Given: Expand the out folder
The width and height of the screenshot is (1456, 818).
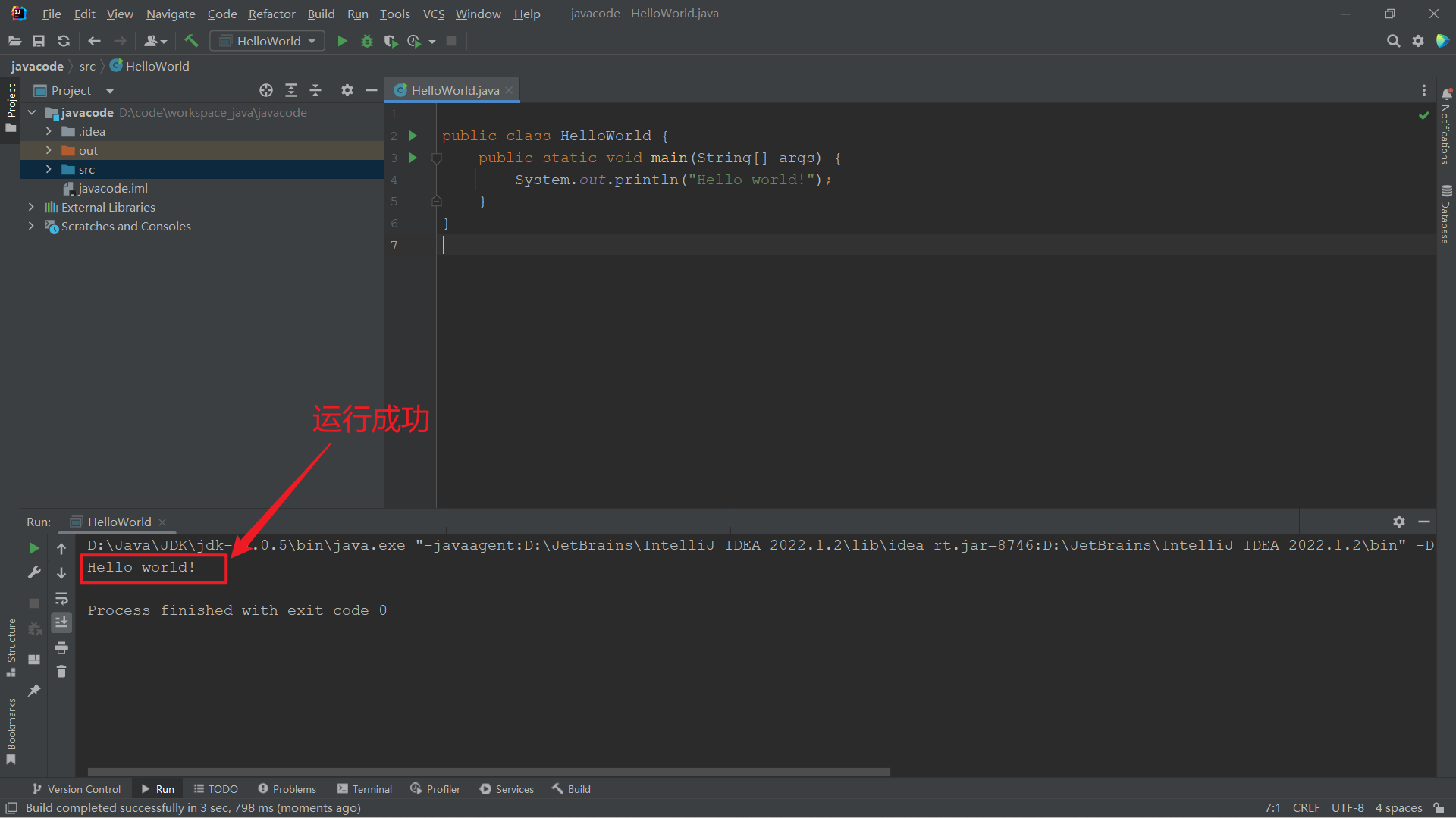Looking at the screenshot, I should click(x=49, y=150).
